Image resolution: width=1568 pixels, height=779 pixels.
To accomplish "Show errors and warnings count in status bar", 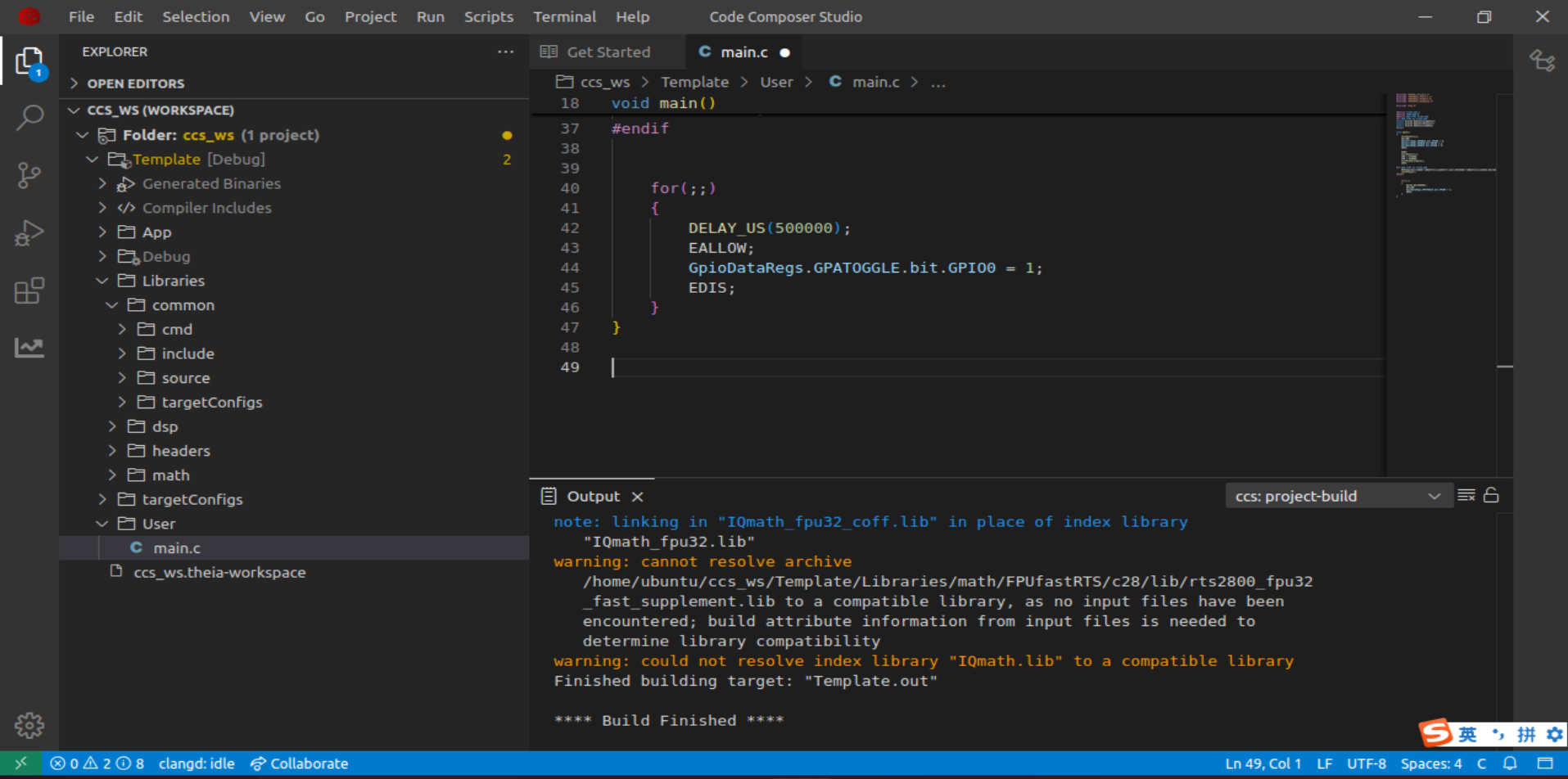I will (96, 763).
